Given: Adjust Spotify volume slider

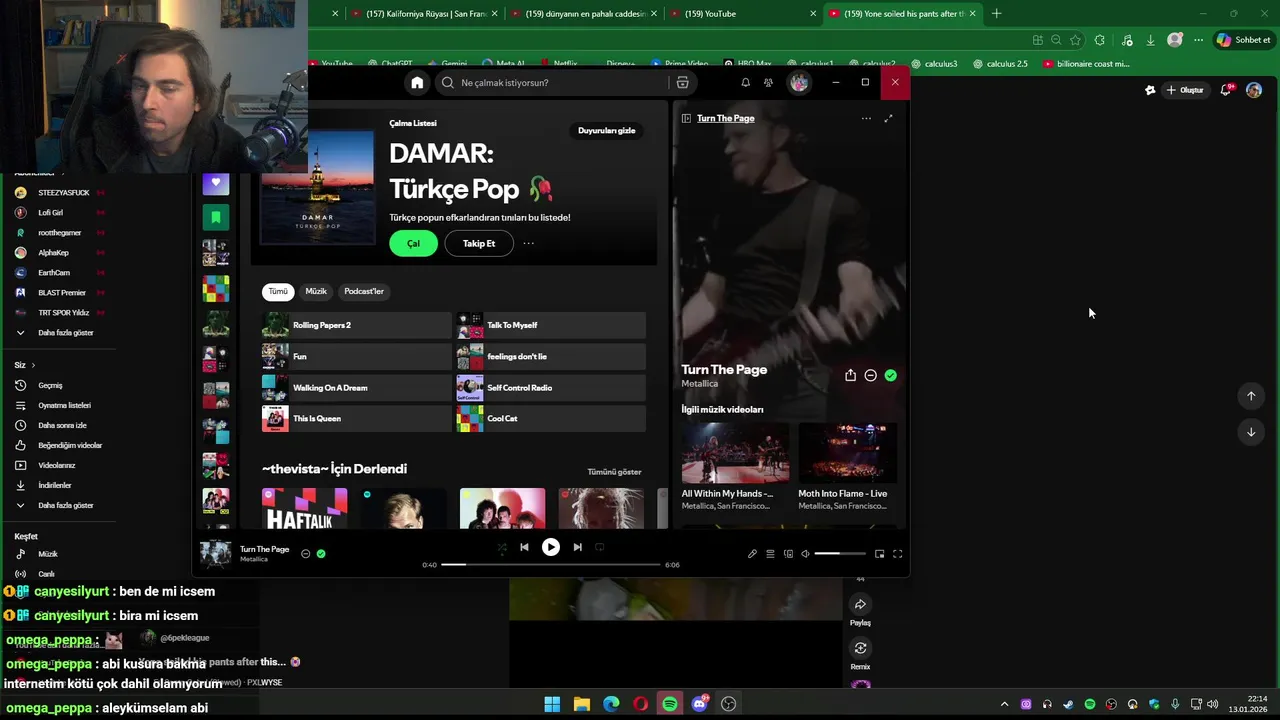Looking at the screenshot, I should [x=840, y=554].
